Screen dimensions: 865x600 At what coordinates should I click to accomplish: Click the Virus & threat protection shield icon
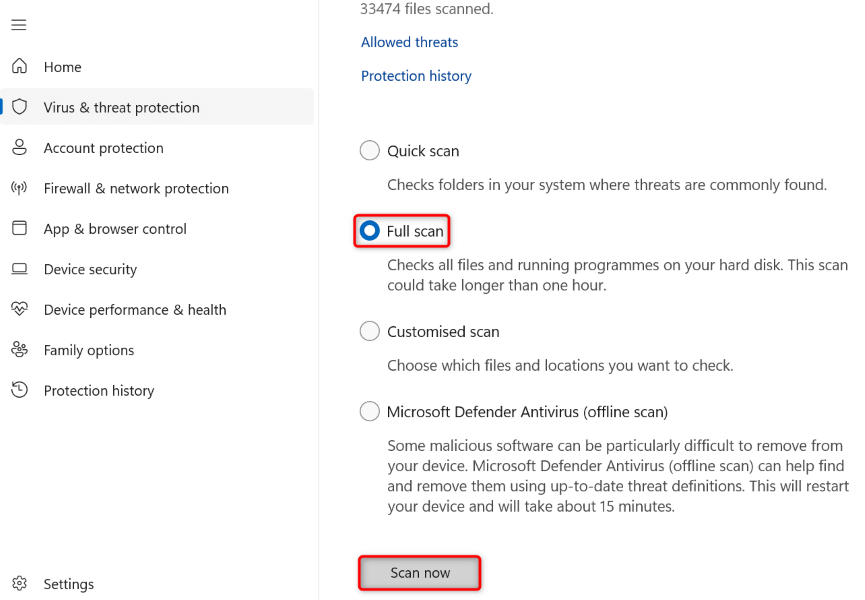(x=19, y=107)
